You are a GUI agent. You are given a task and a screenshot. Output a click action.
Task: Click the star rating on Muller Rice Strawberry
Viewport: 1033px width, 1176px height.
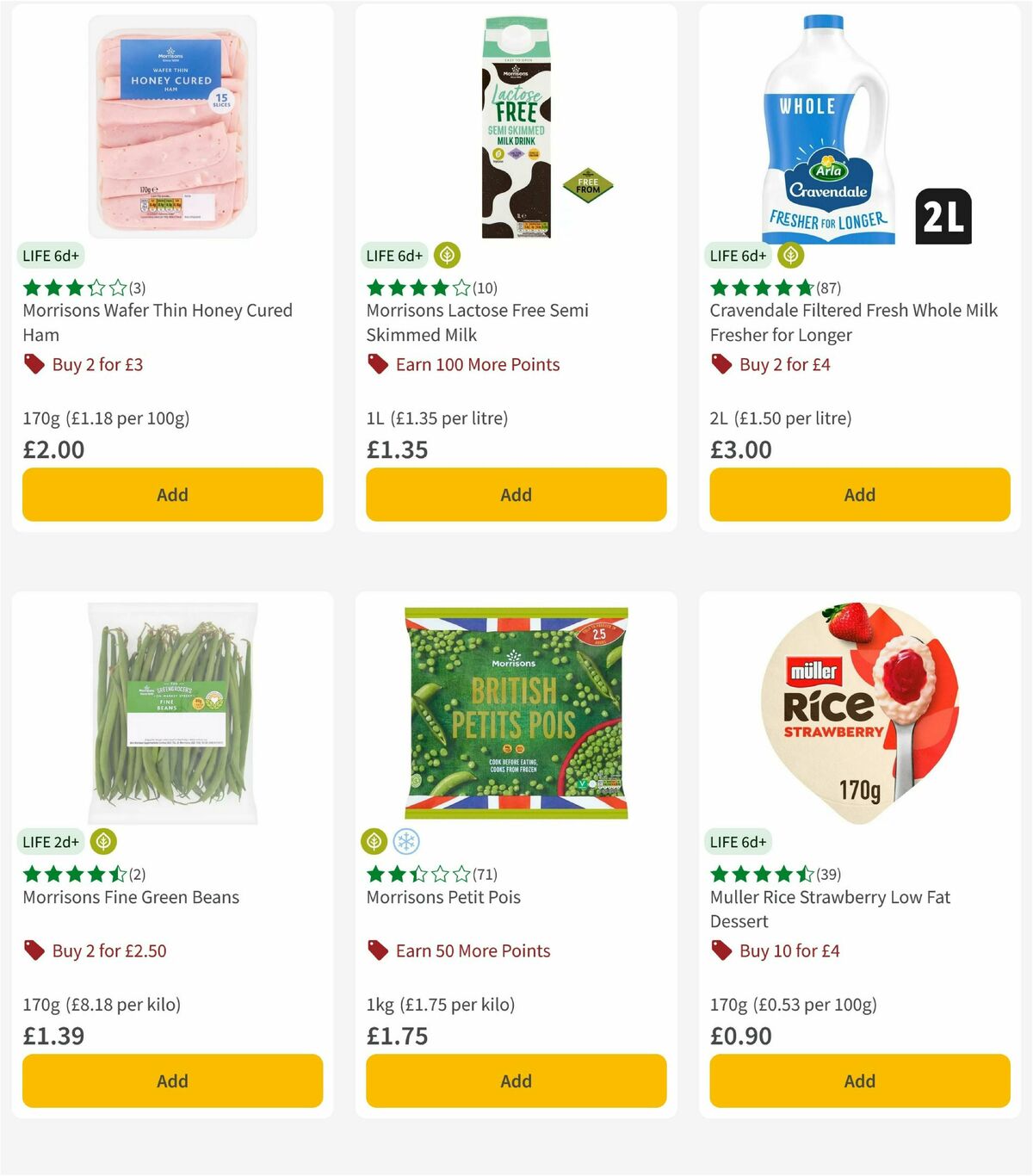tap(758, 872)
